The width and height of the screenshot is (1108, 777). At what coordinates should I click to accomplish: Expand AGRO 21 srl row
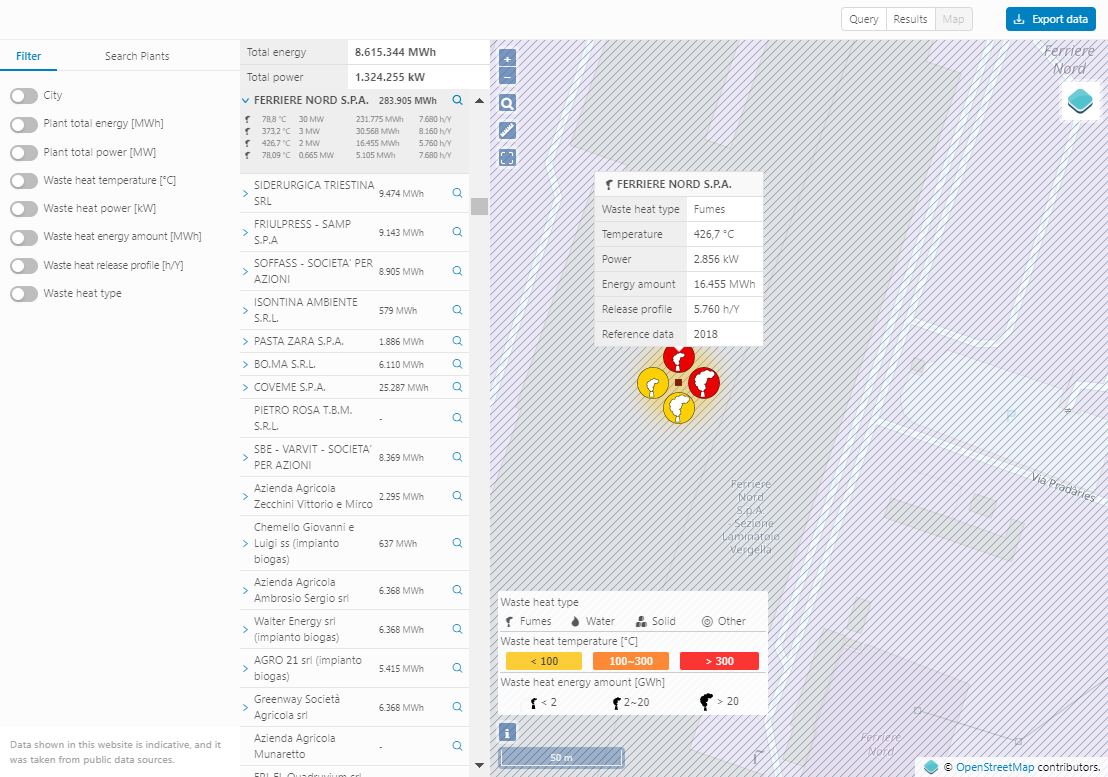coord(246,668)
